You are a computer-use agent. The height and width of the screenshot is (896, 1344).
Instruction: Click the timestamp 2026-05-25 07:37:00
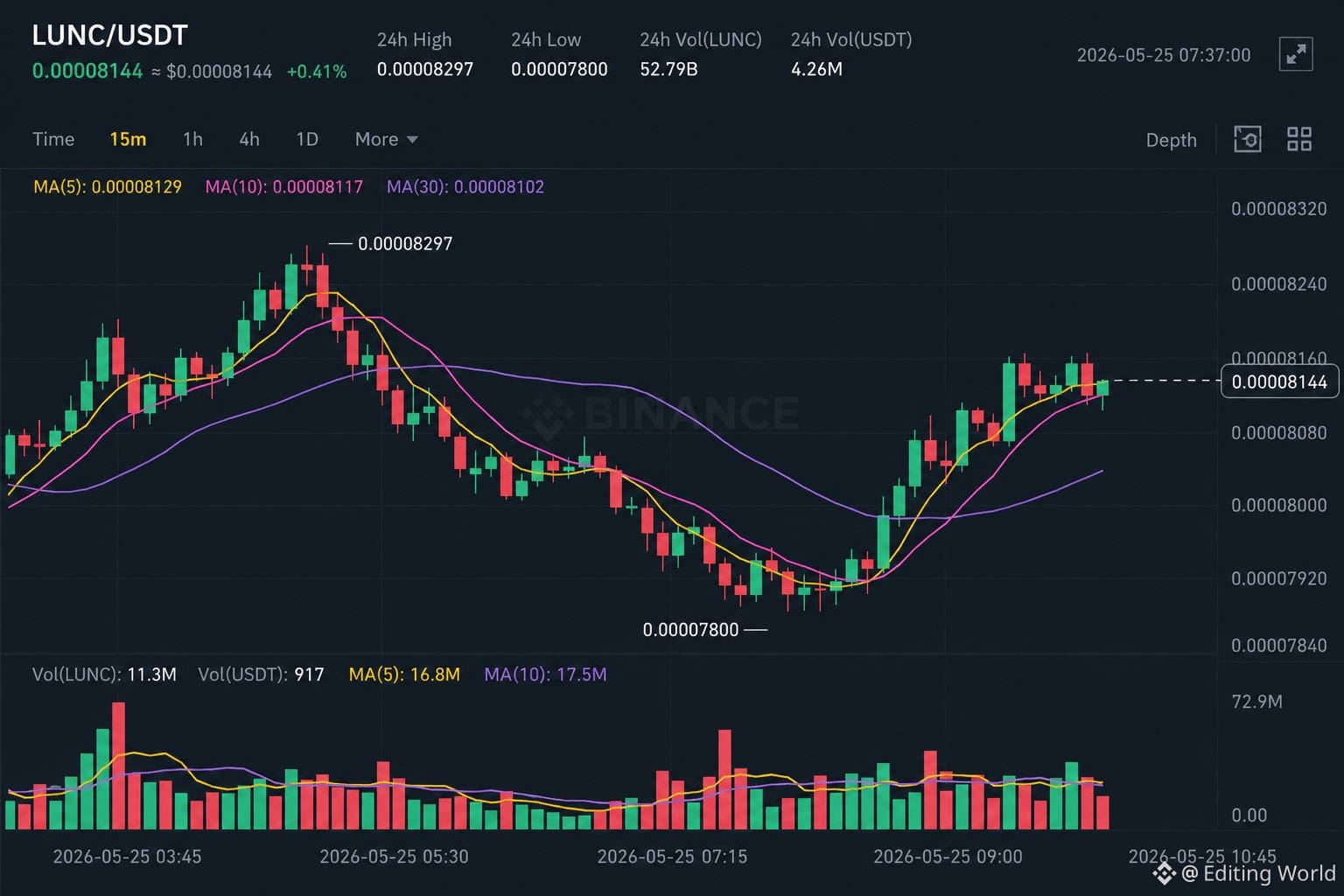click(1164, 55)
